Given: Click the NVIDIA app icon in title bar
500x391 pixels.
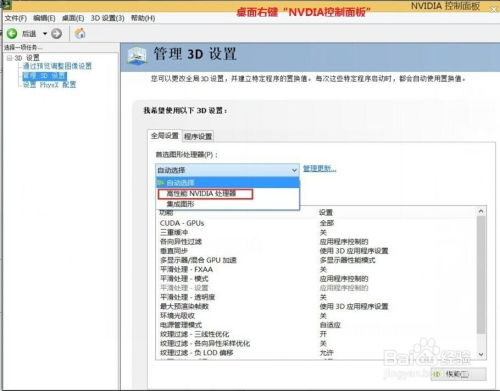Looking at the screenshot, I should (7, 5).
